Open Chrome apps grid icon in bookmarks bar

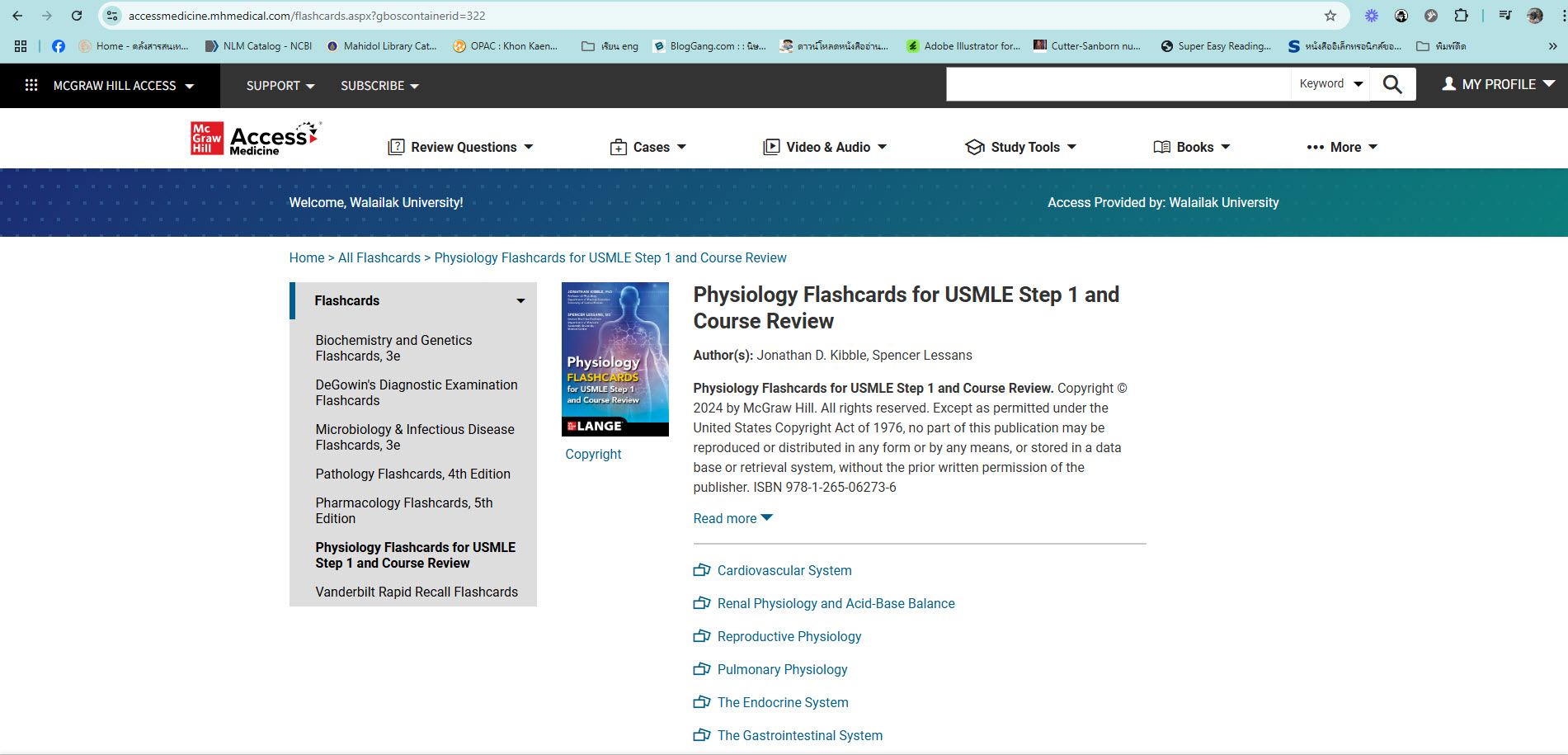[x=21, y=46]
